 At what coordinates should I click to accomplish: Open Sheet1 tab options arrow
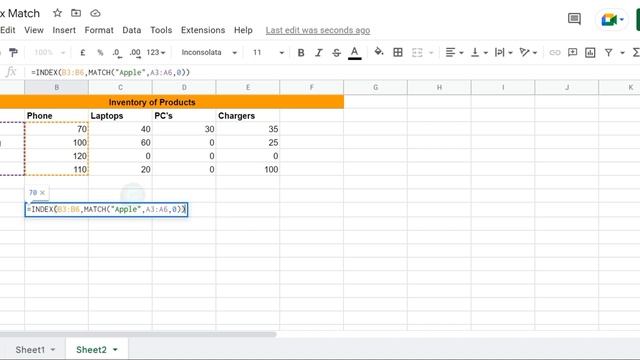(x=53, y=350)
